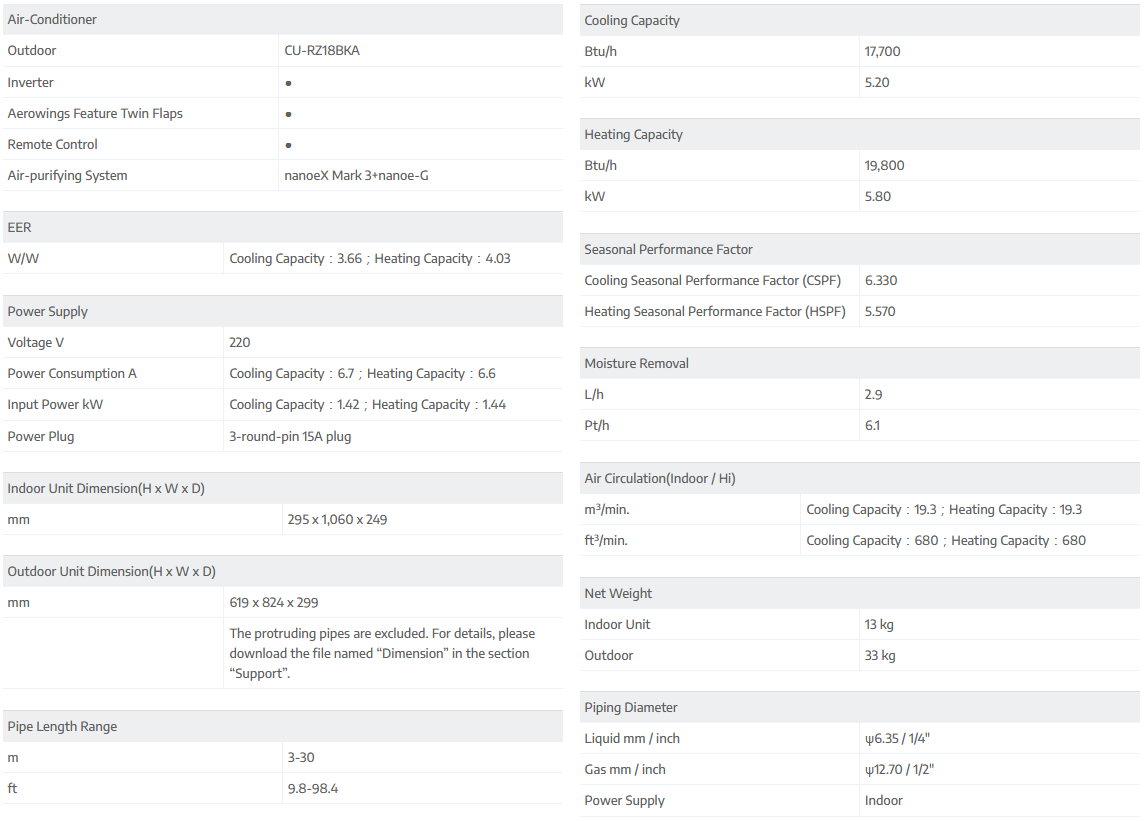This screenshot has height=821, width=1144.
Task: Click the Air-Conditioner section header
Action: coord(52,20)
